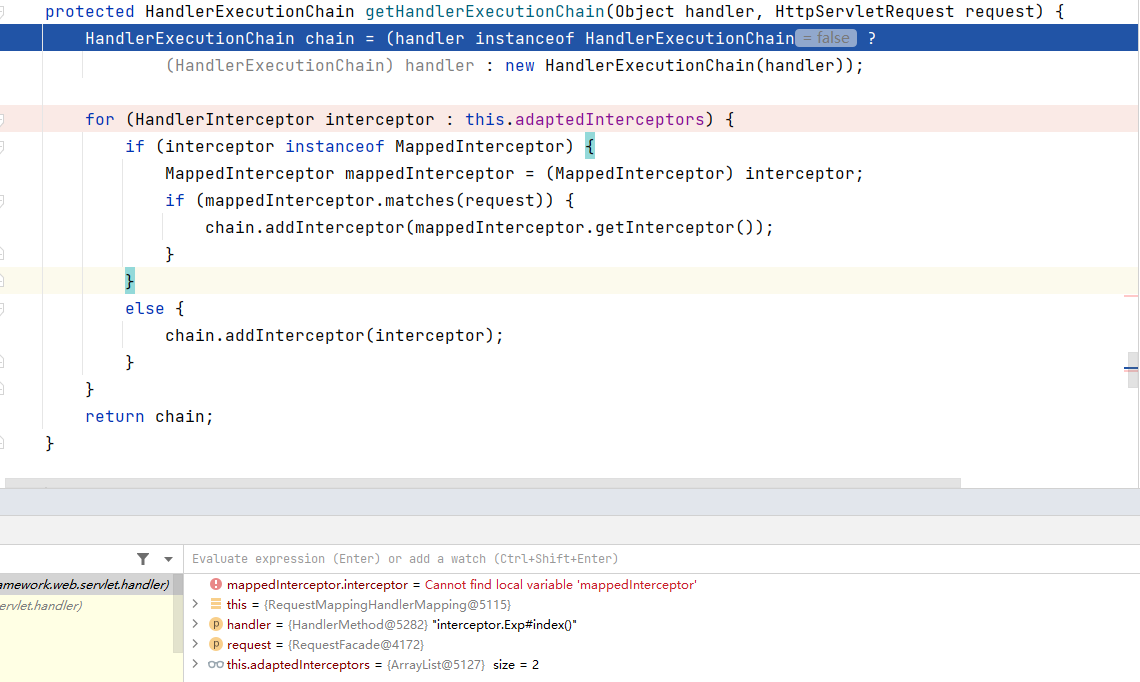Open the dropdown arrow beside the filter icon
The image size is (1140, 682).
(168, 559)
